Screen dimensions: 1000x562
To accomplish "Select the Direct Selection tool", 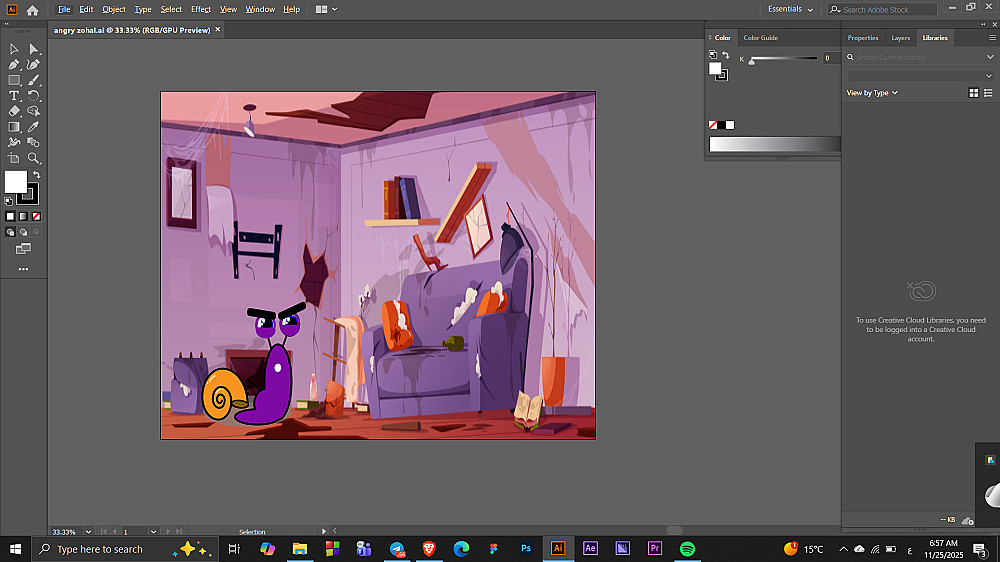I will click(34, 49).
